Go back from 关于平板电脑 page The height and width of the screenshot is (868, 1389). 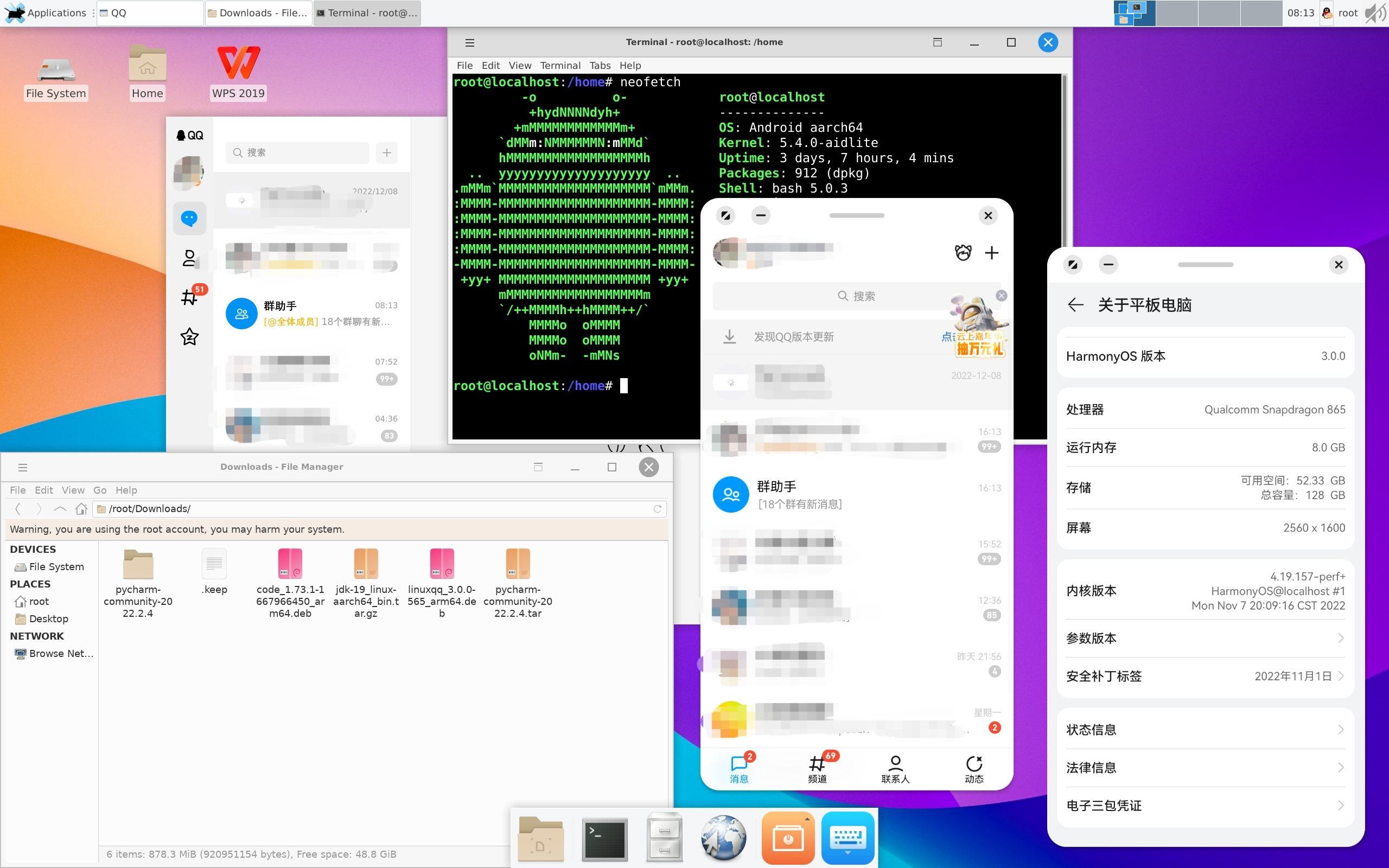coord(1075,305)
